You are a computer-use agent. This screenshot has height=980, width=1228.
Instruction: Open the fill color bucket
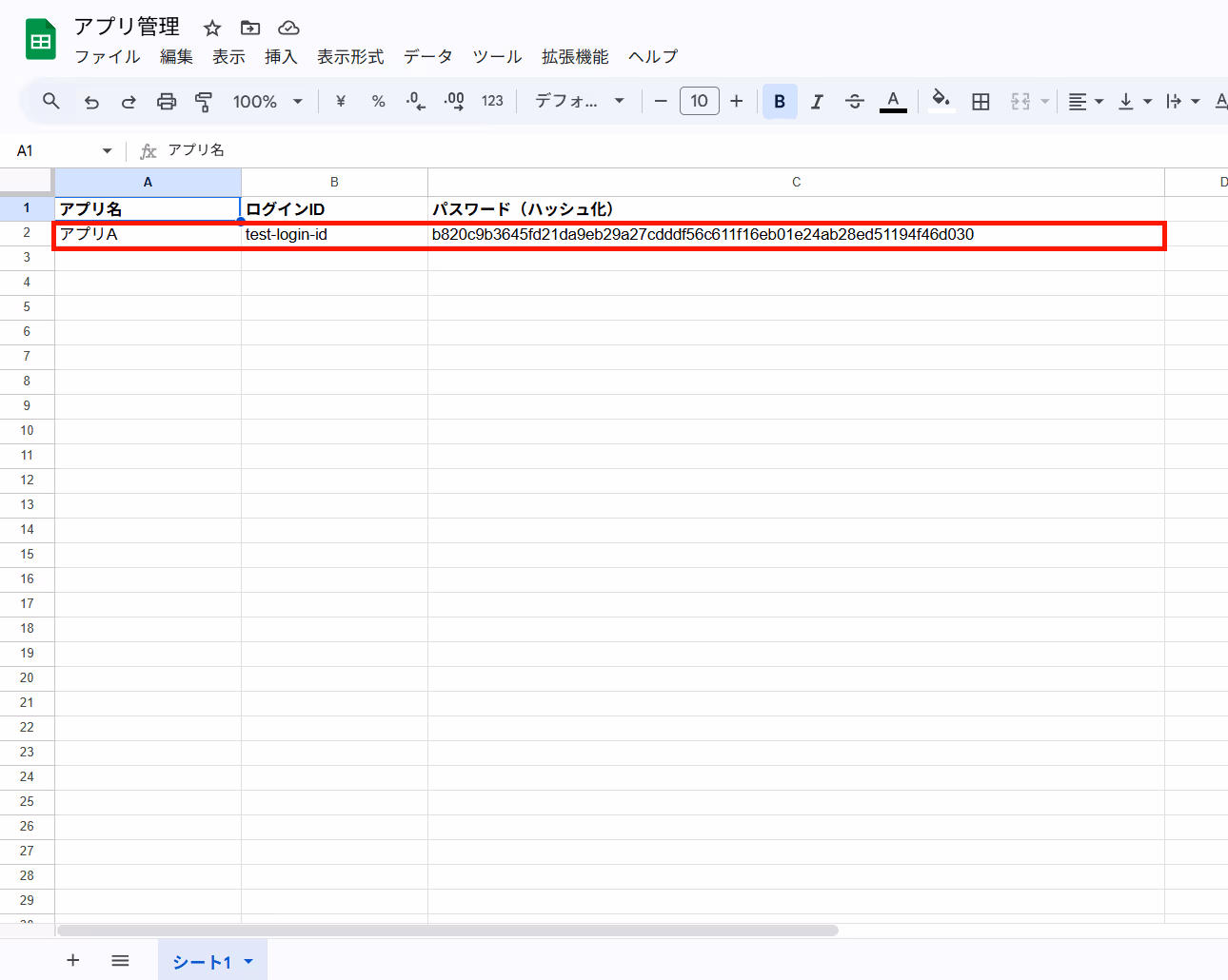(x=941, y=101)
